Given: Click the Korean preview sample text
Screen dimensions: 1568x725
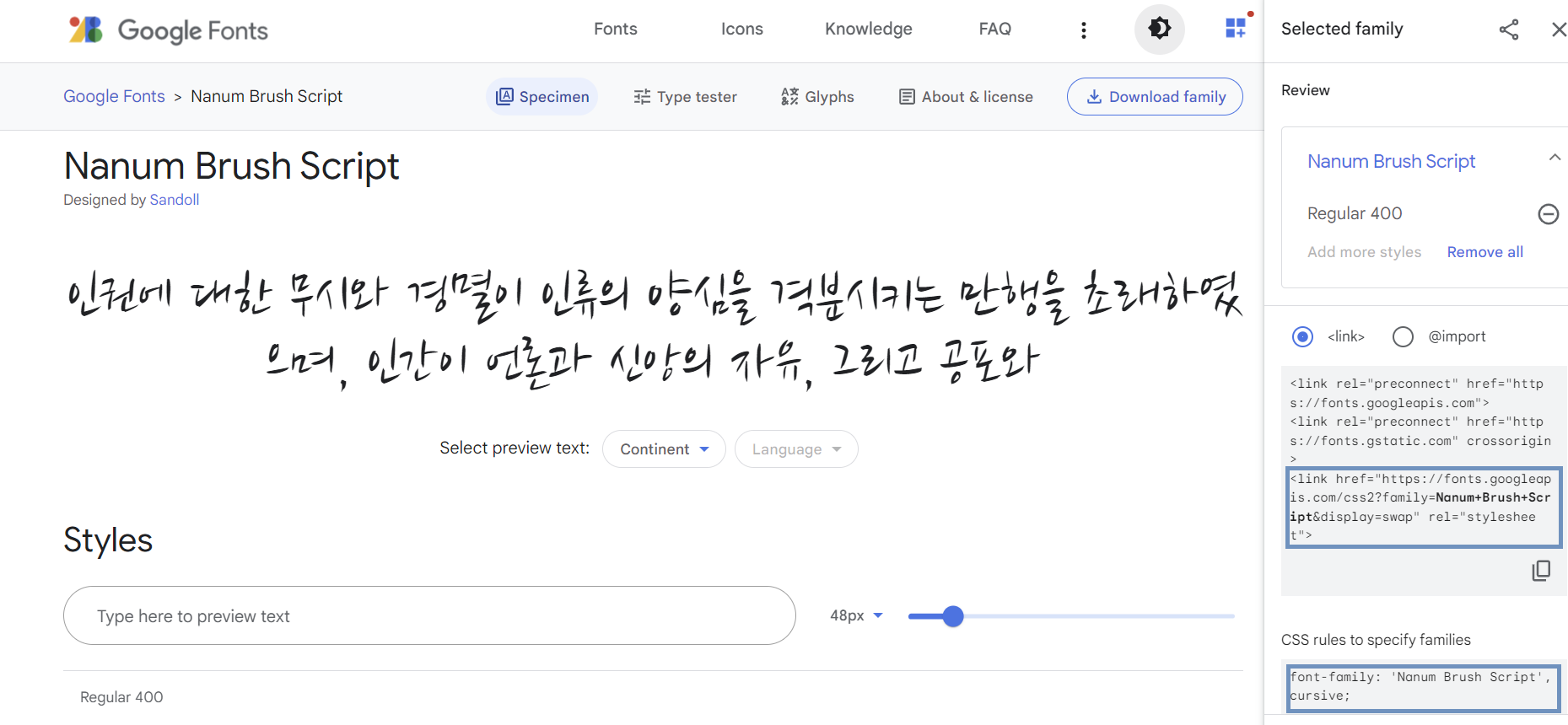Looking at the screenshot, I should click(x=654, y=330).
